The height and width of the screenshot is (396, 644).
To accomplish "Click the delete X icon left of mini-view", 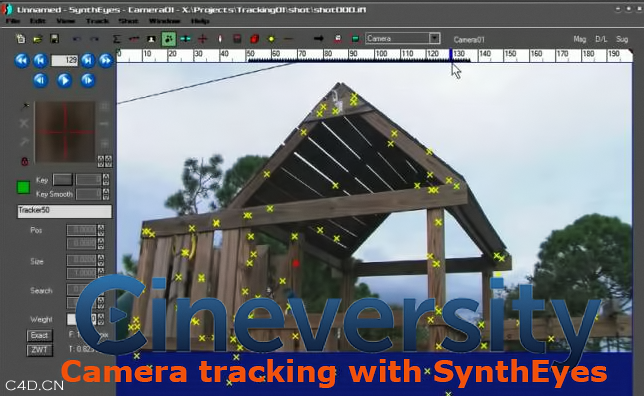I will (x=24, y=123).
